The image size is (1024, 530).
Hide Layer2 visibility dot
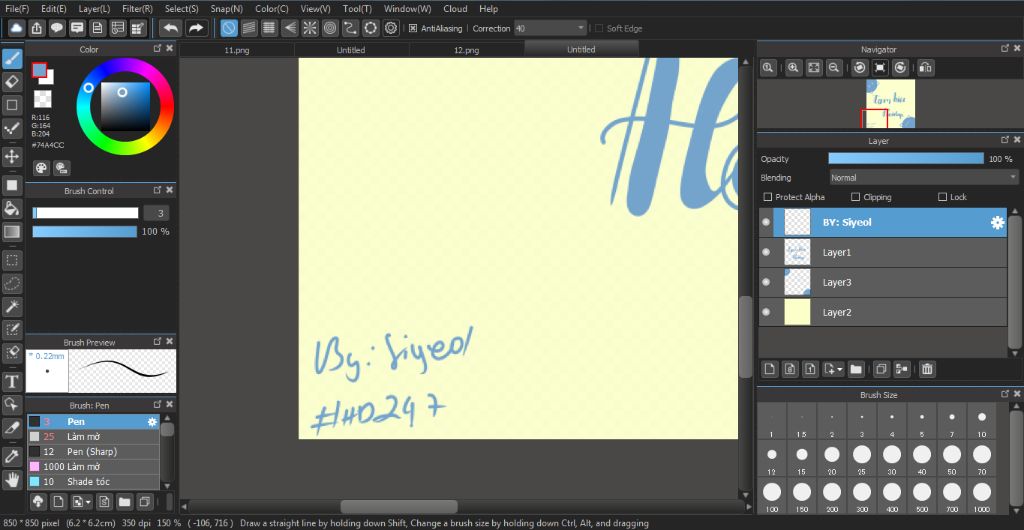coord(766,312)
